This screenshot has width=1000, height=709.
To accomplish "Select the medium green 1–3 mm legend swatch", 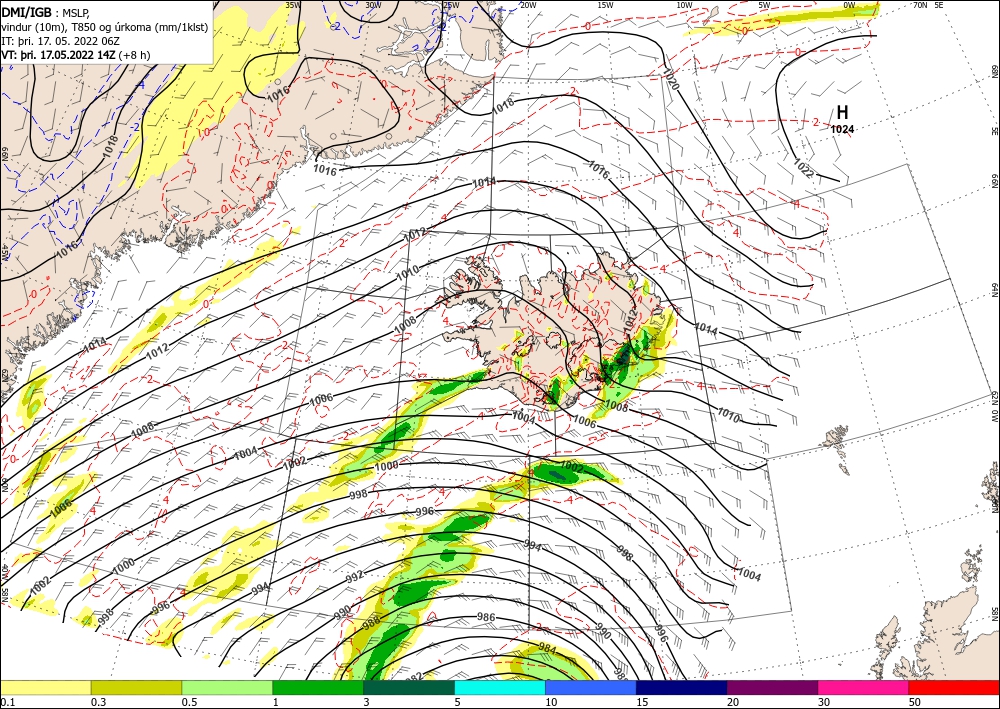I will click(x=318, y=687).
